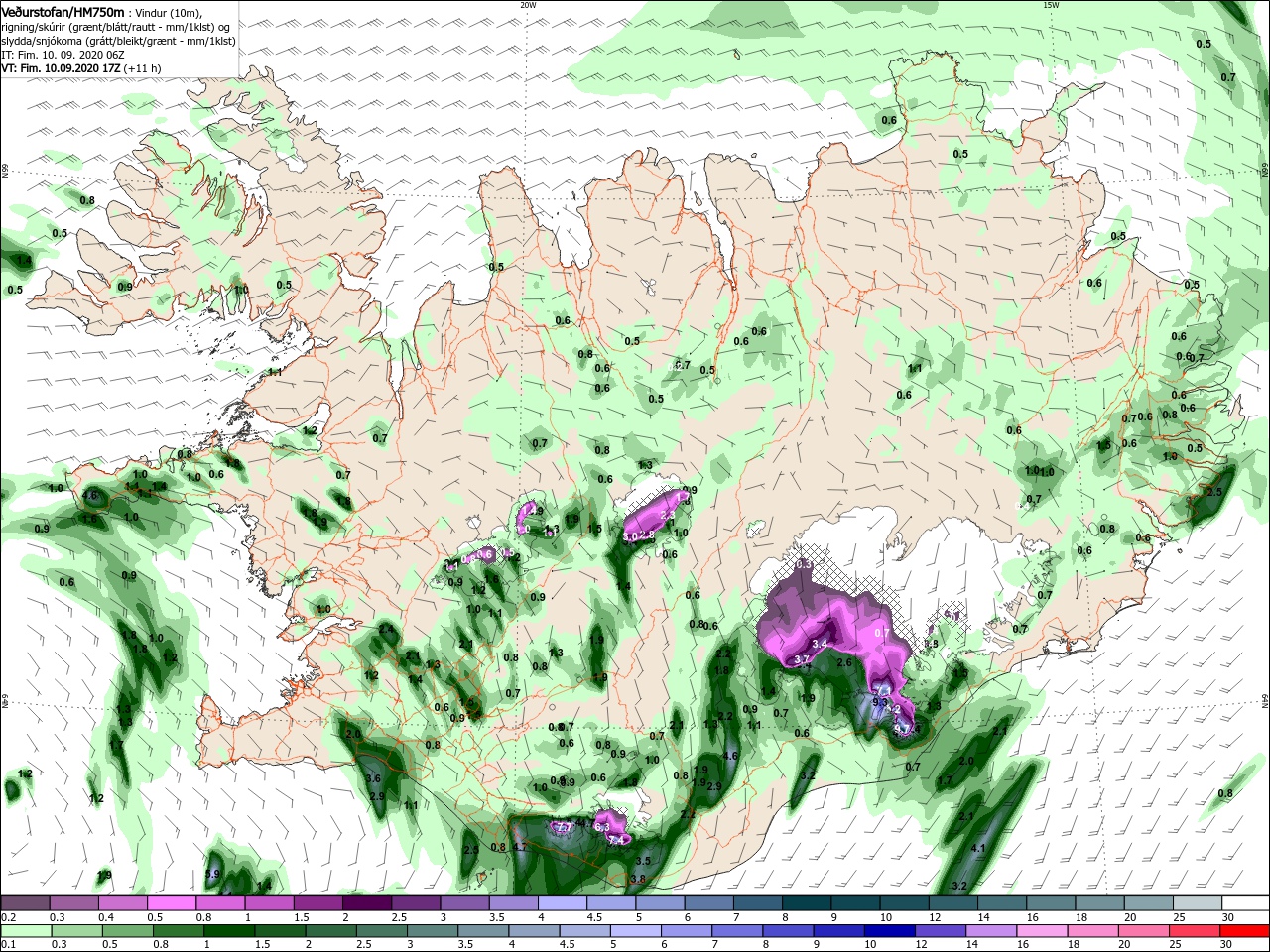Click lower scale swatch between 6 and 7

point(685,930)
